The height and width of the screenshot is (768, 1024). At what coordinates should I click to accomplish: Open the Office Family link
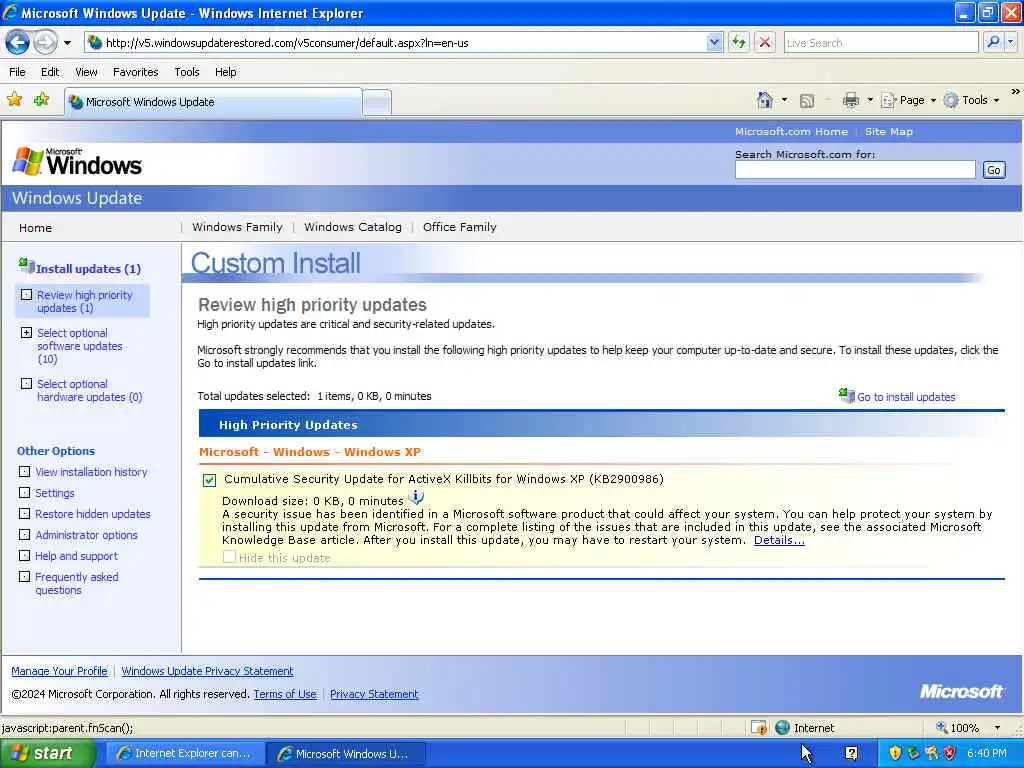tap(459, 227)
